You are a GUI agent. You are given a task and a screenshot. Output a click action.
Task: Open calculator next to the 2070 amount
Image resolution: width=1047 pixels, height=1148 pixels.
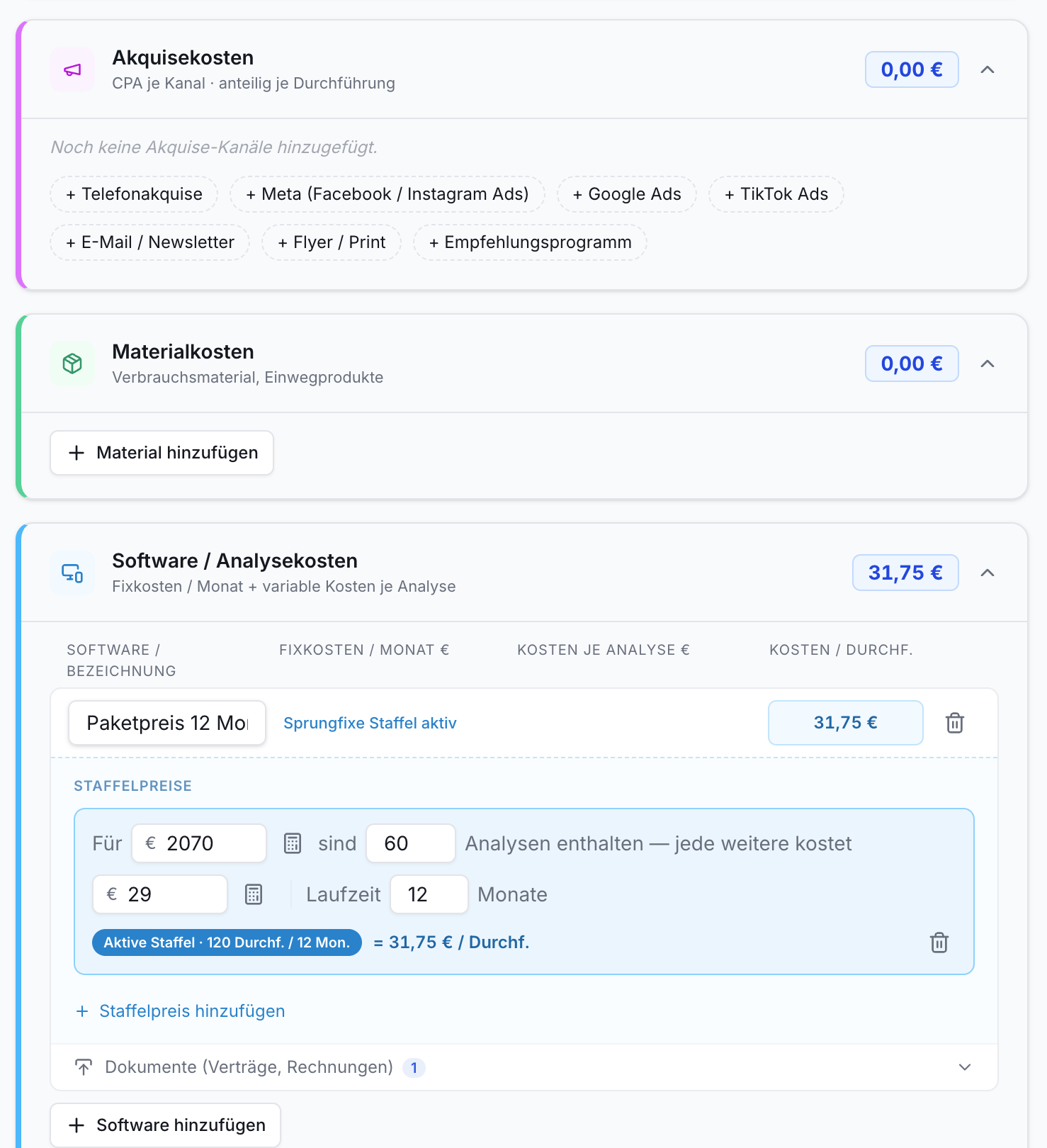pyautogui.click(x=293, y=843)
